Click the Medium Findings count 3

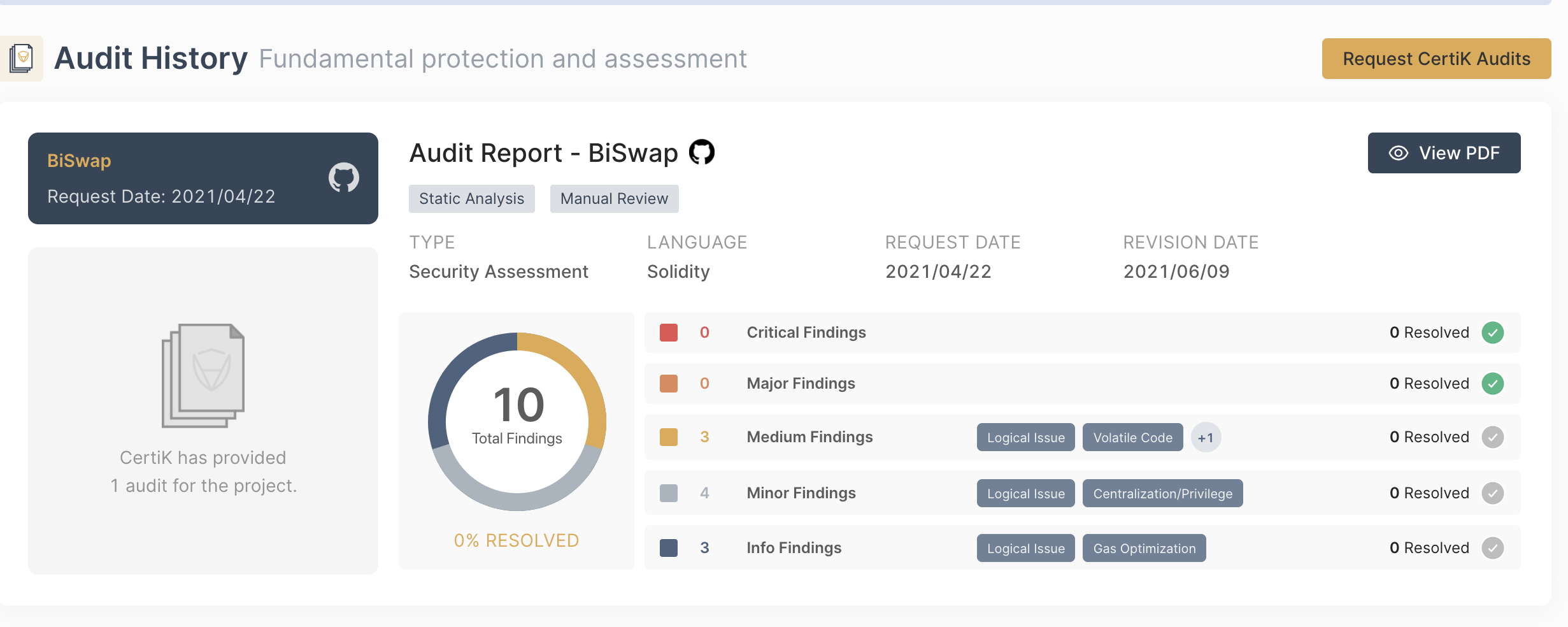[x=704, y=437]
